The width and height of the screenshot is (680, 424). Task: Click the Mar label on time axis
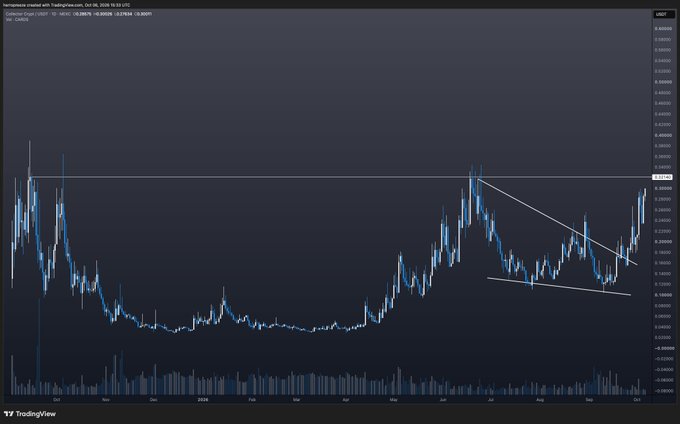coord(296,399)
